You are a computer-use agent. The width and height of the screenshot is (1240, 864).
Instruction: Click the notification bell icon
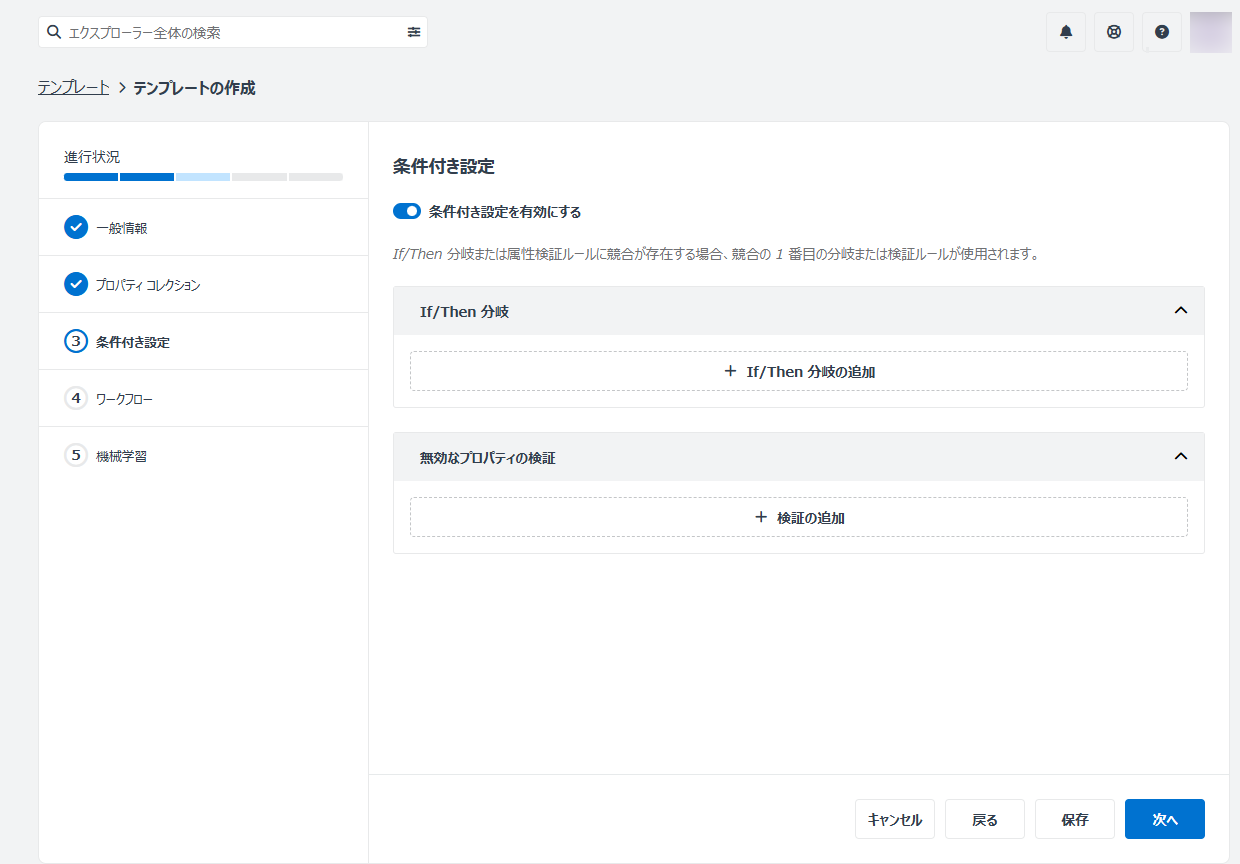(1066, 32)
